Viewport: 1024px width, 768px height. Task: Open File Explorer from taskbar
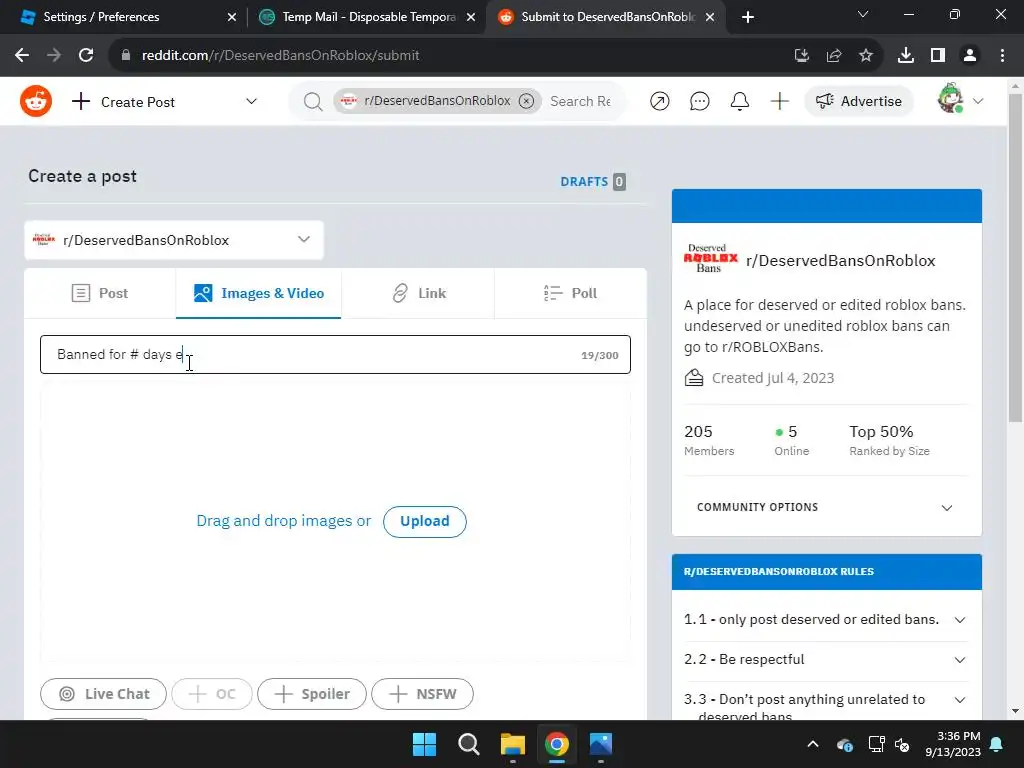point(513,744)
